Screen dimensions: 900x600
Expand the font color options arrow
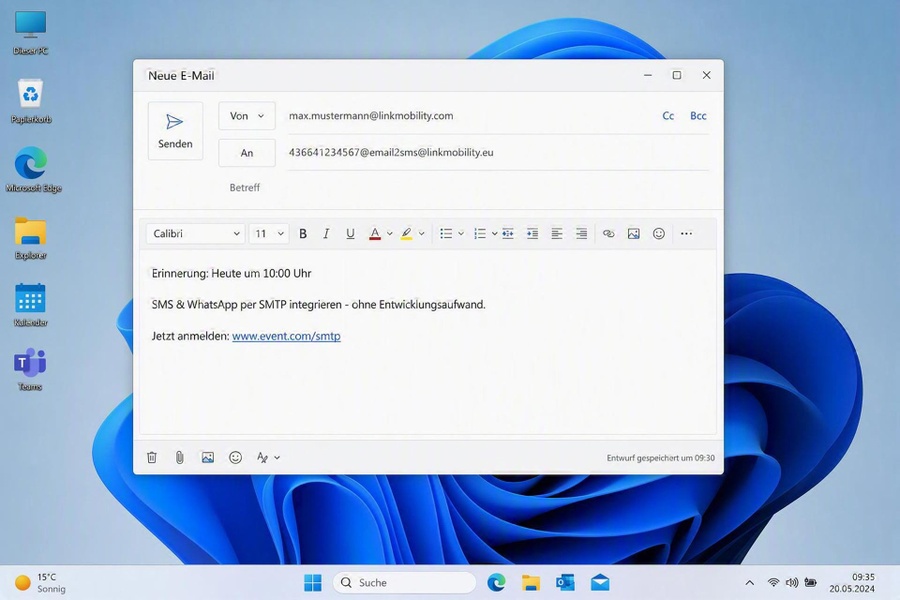(x=390, y=234)
